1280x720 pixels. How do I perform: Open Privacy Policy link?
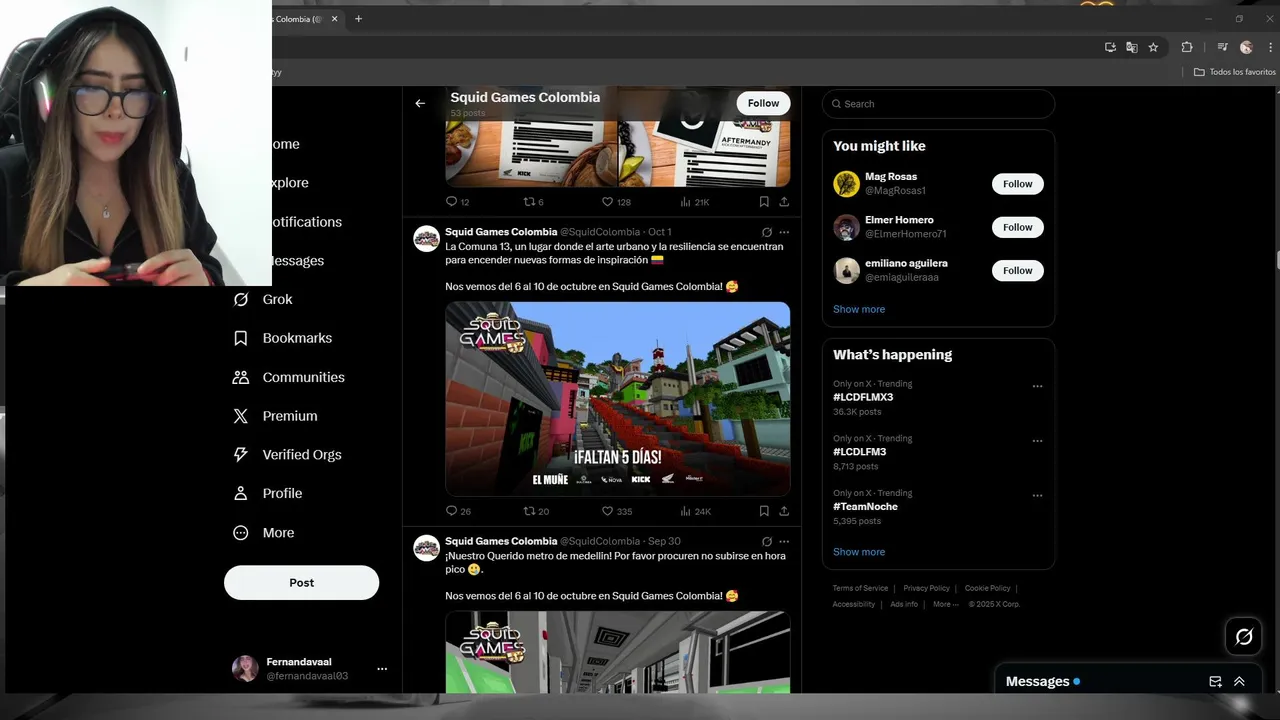click(x=926, y=588)
